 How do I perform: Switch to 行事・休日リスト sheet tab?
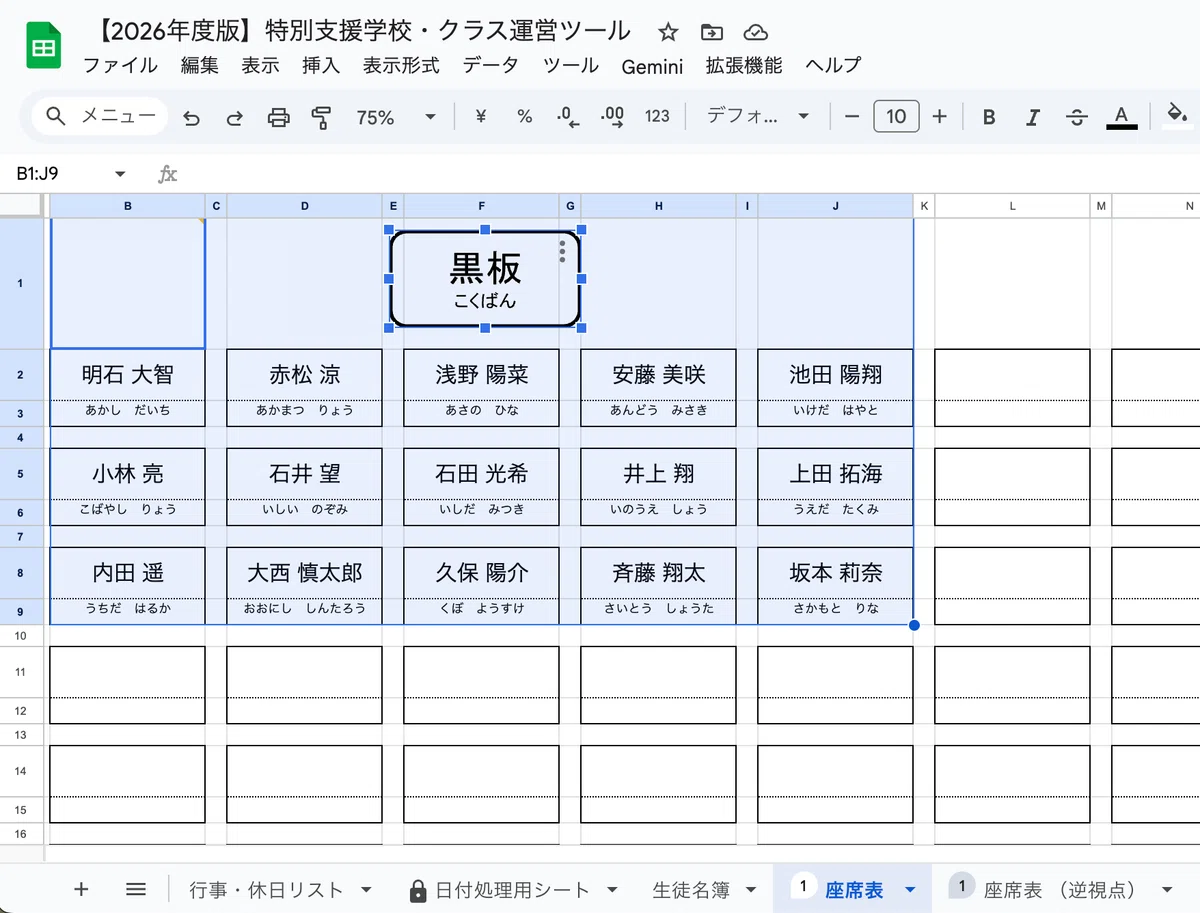click(266, 889)
